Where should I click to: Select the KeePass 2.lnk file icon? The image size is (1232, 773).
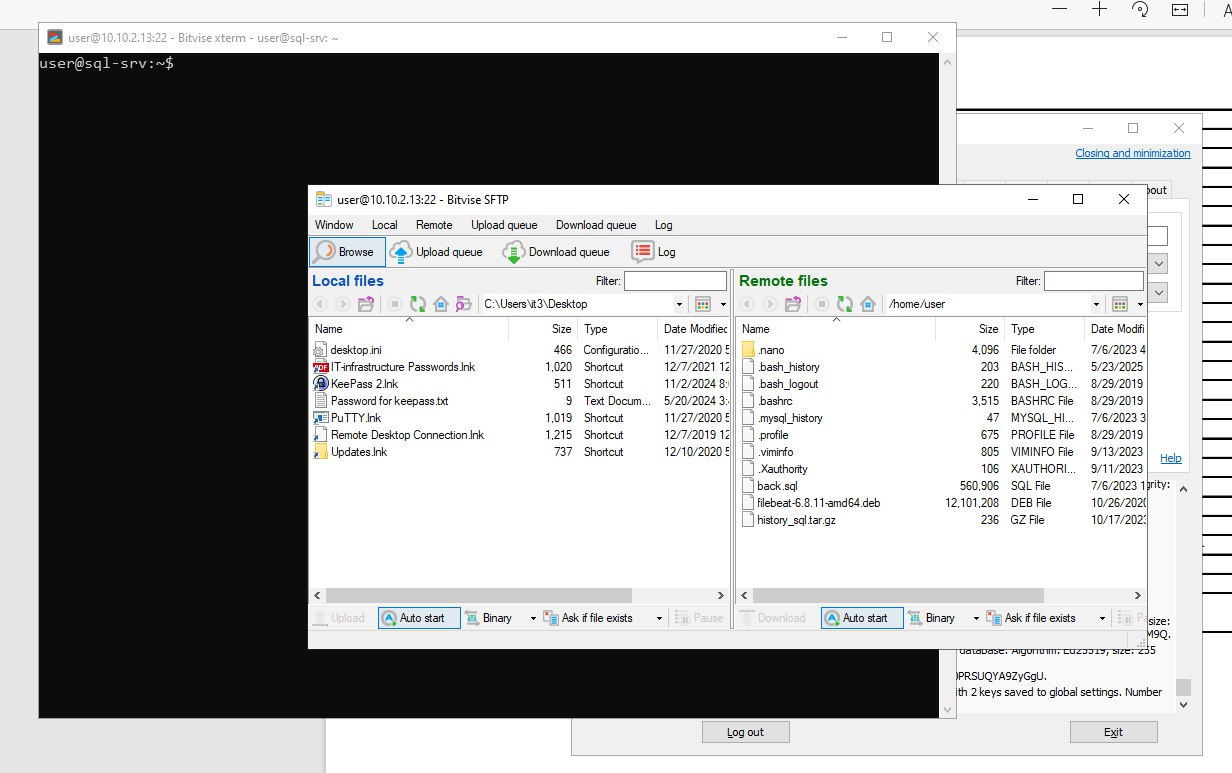click(x=321, y=384)
